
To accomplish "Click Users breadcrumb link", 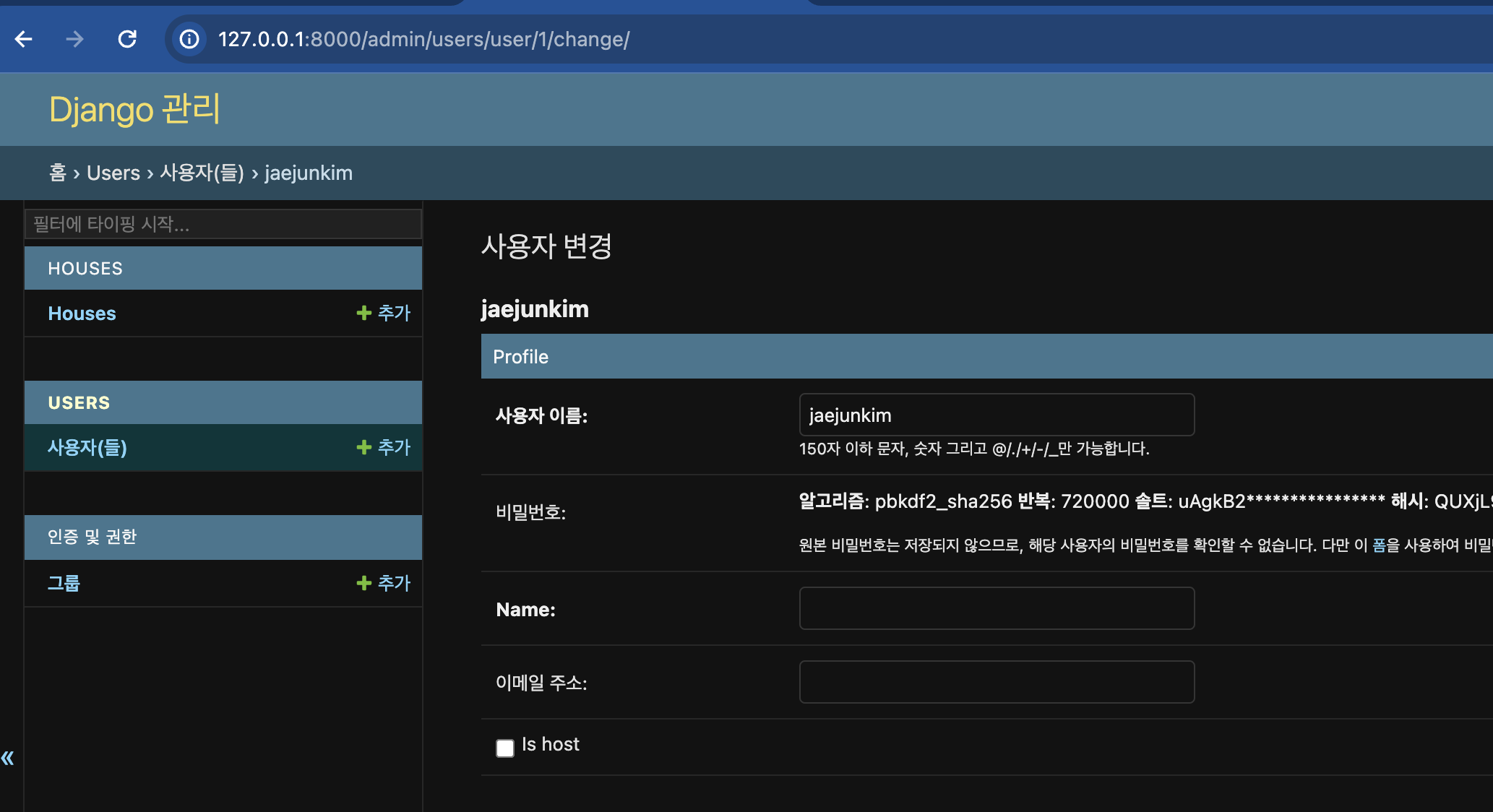I will [113, 173].
